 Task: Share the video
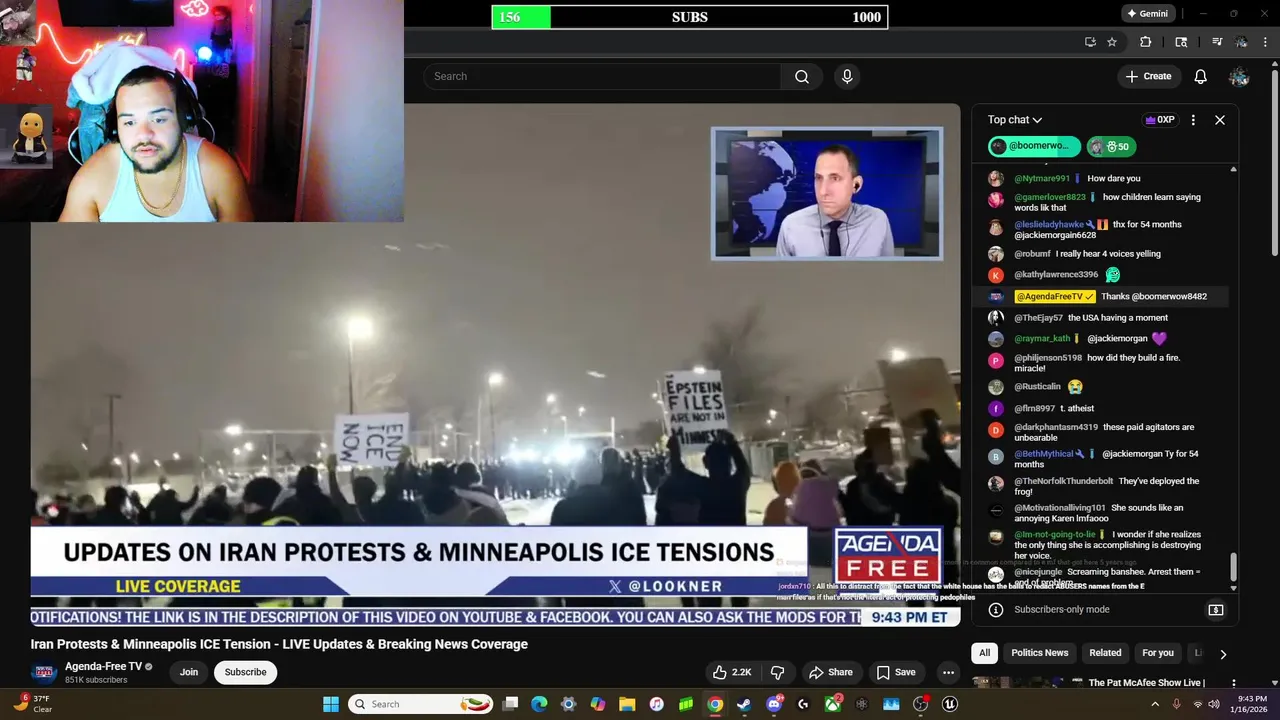click(831, 672)
